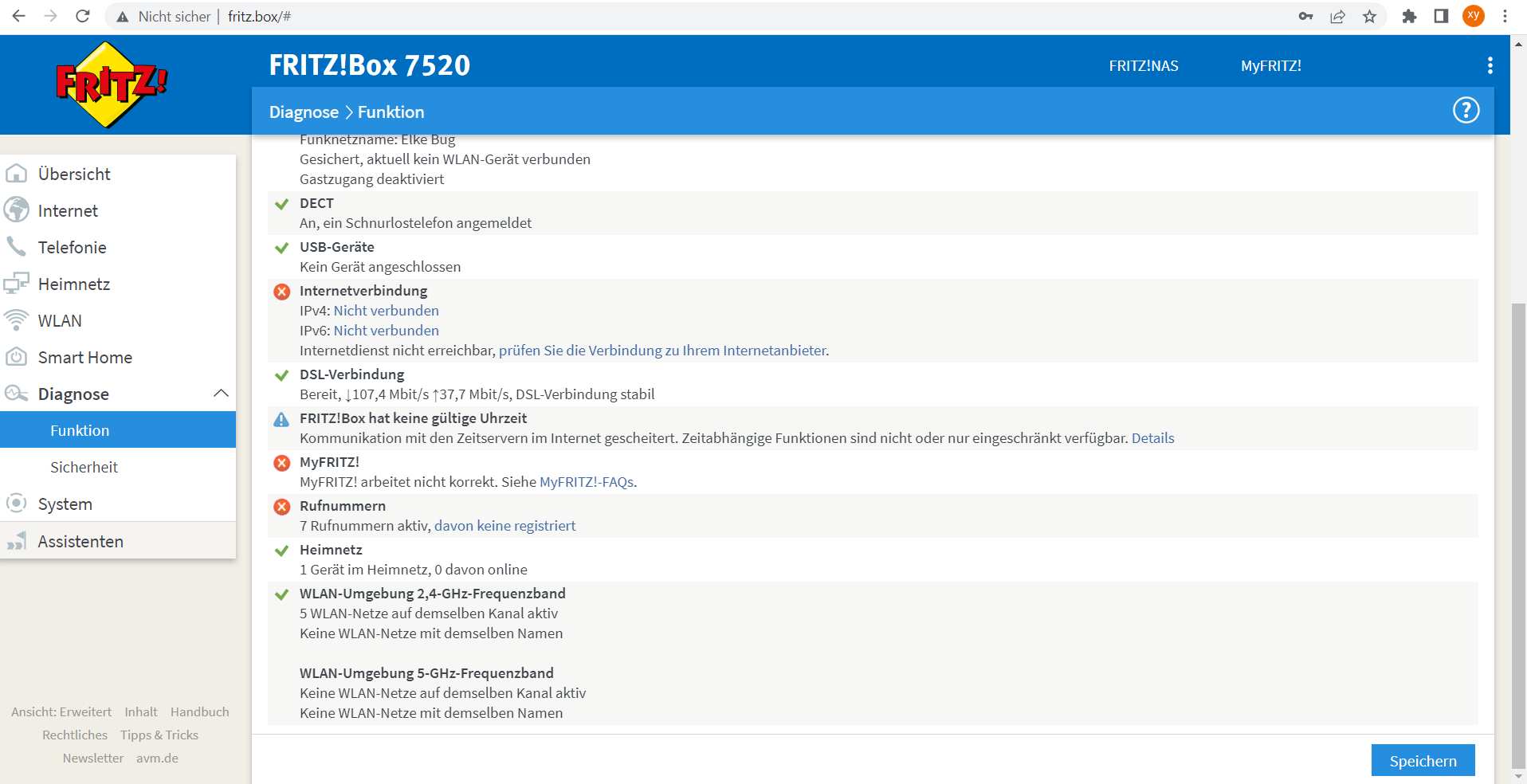Image resolution: width=1527 pixels, height=784 pixels.
Task: Click the green checkmark beside Heimnetz
Action: click(281, 551)
